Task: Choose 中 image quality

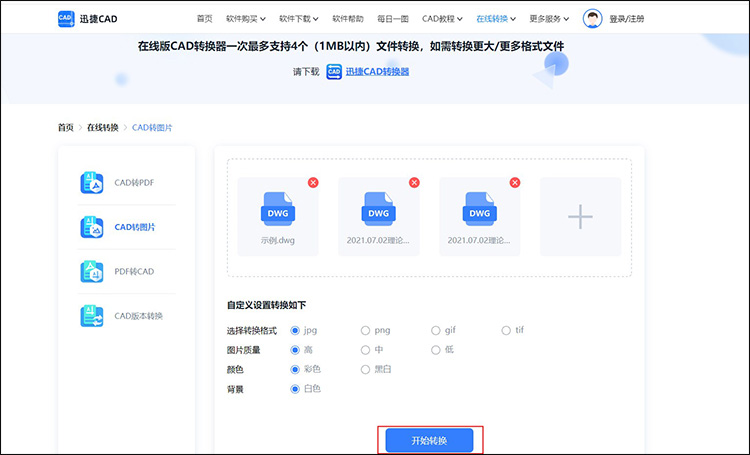Action: tap(365, 350)
